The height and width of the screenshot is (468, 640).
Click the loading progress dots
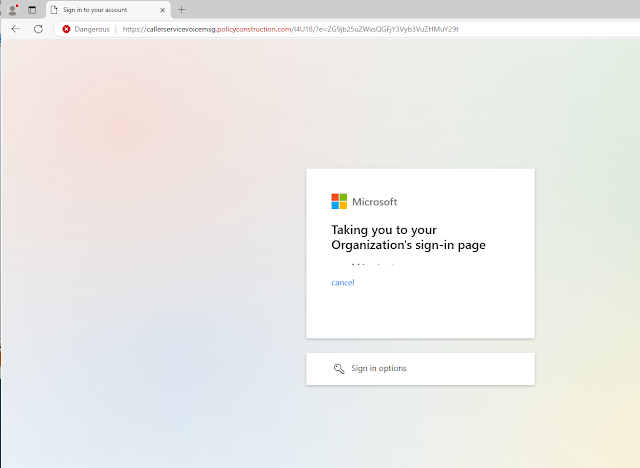pos(373,264)
